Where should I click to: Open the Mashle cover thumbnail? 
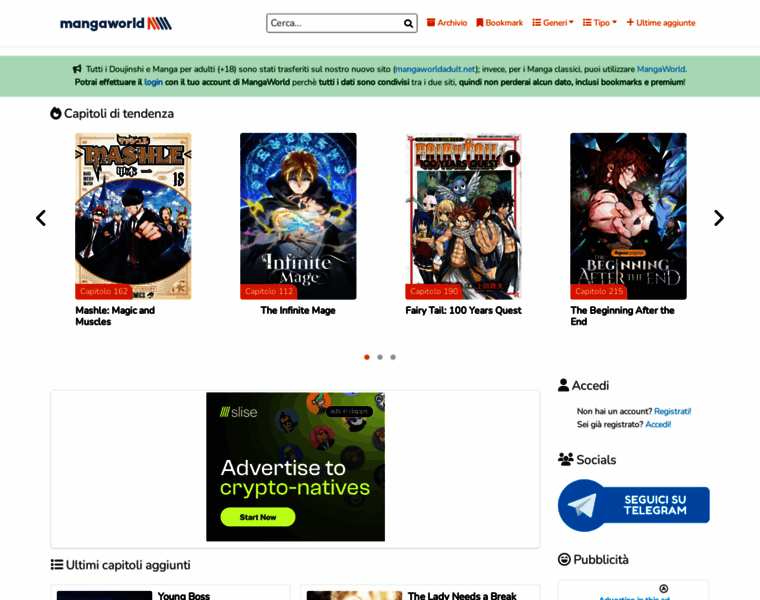click(133, 216)
